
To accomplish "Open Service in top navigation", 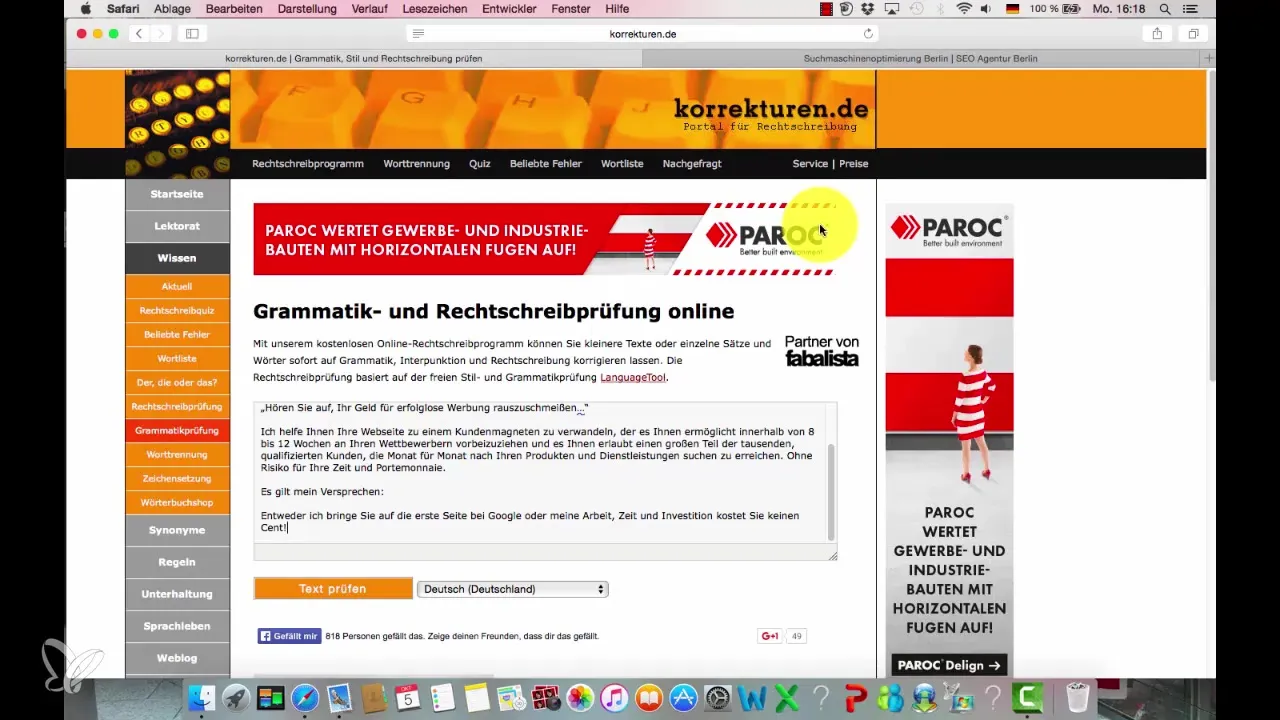I will coord(810,163).
